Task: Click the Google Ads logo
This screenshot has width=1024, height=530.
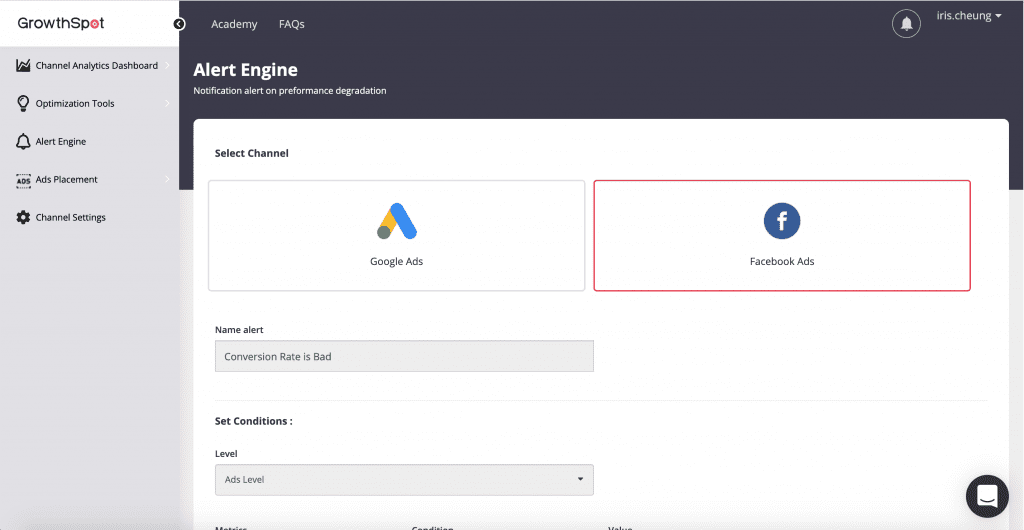Action: point(396,221)
